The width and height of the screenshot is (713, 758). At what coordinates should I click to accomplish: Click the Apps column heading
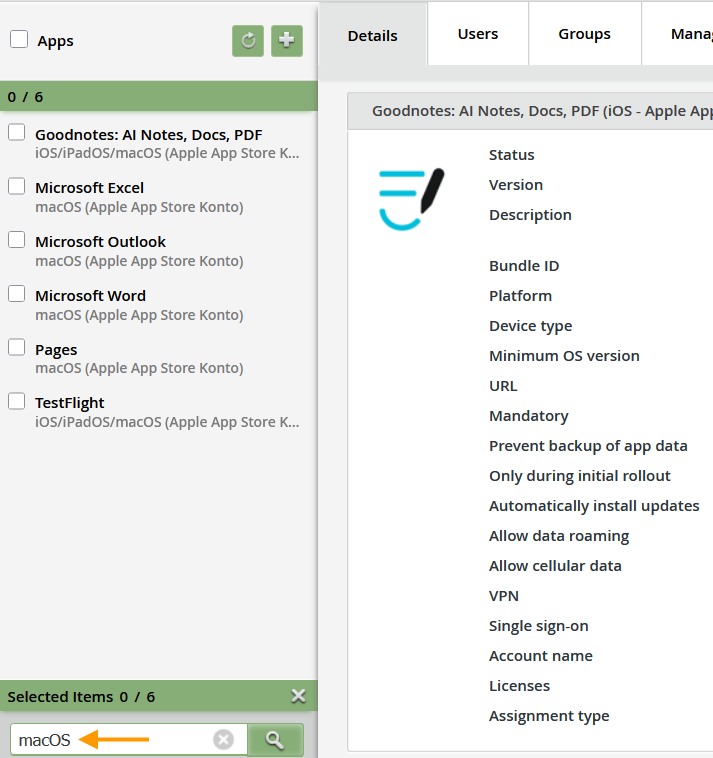coord(56,41)
